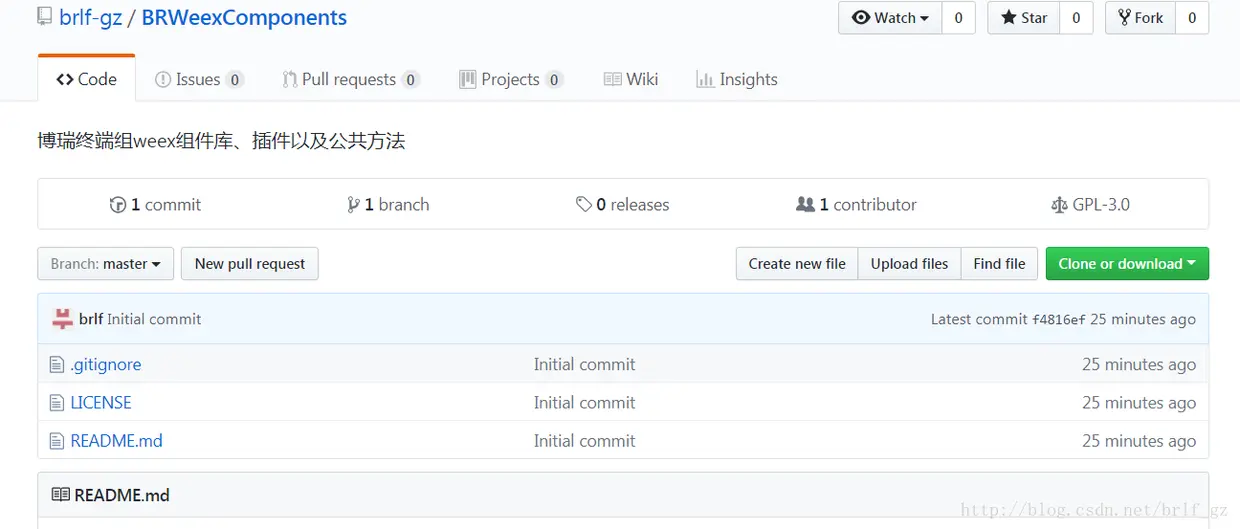Open the README.md file
Image resolution: width=1240 pixels, height=529 pixels.
pyautogui.click(x=116, y=441)
